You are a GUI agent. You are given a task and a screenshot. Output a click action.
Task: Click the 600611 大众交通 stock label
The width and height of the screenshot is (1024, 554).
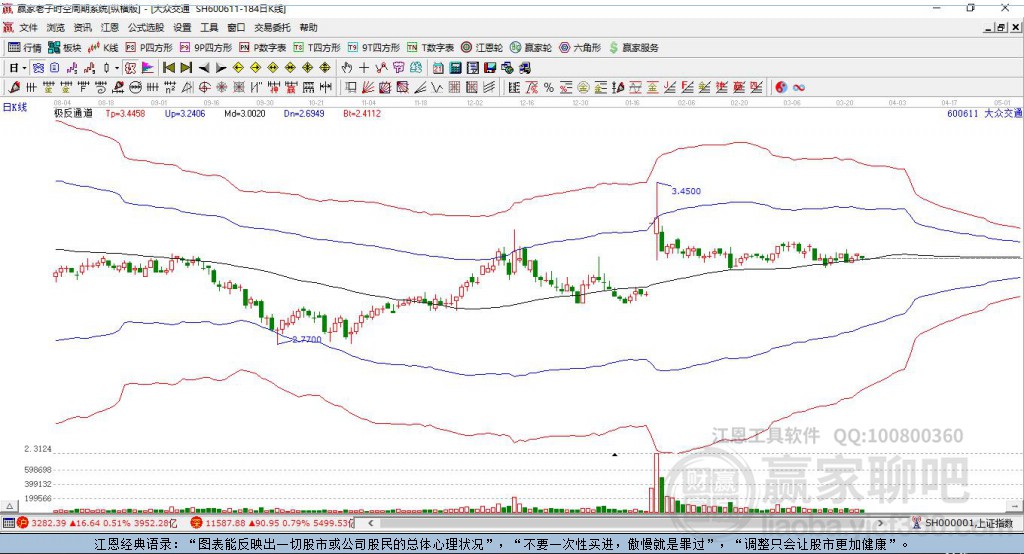[984, 113]
